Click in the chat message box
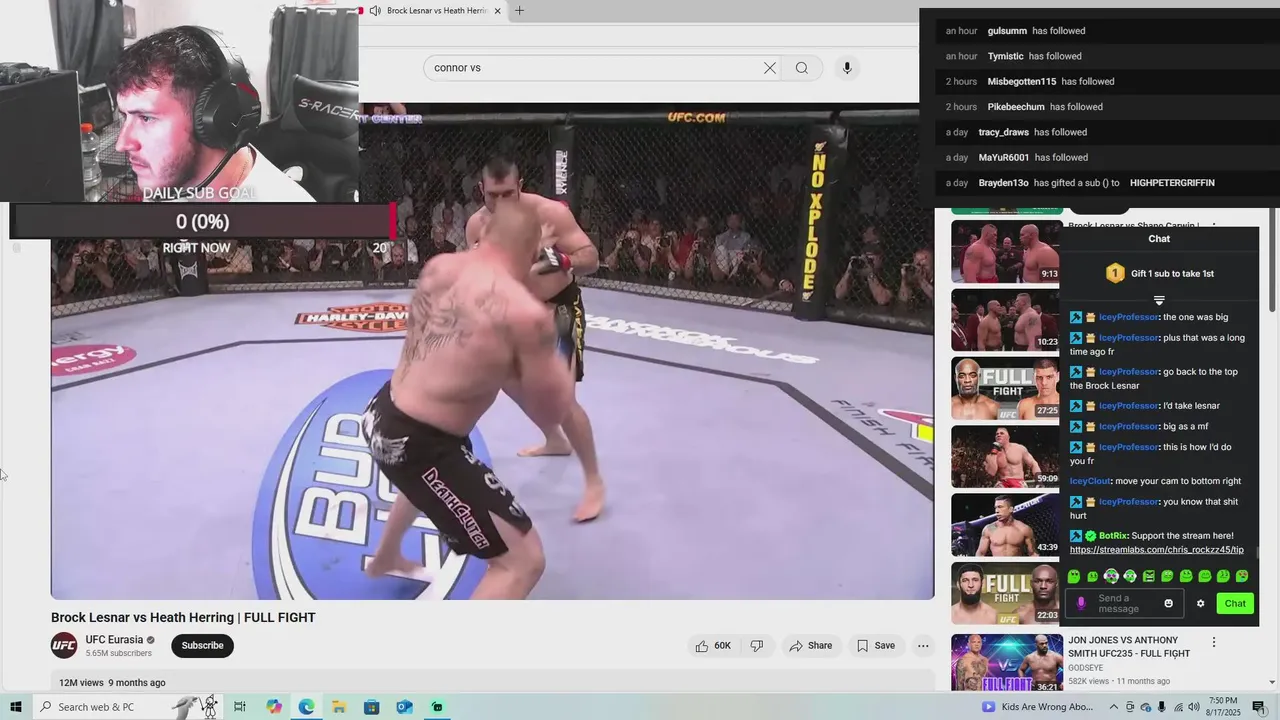1280x720 pixels. (x=1124, y=603)
